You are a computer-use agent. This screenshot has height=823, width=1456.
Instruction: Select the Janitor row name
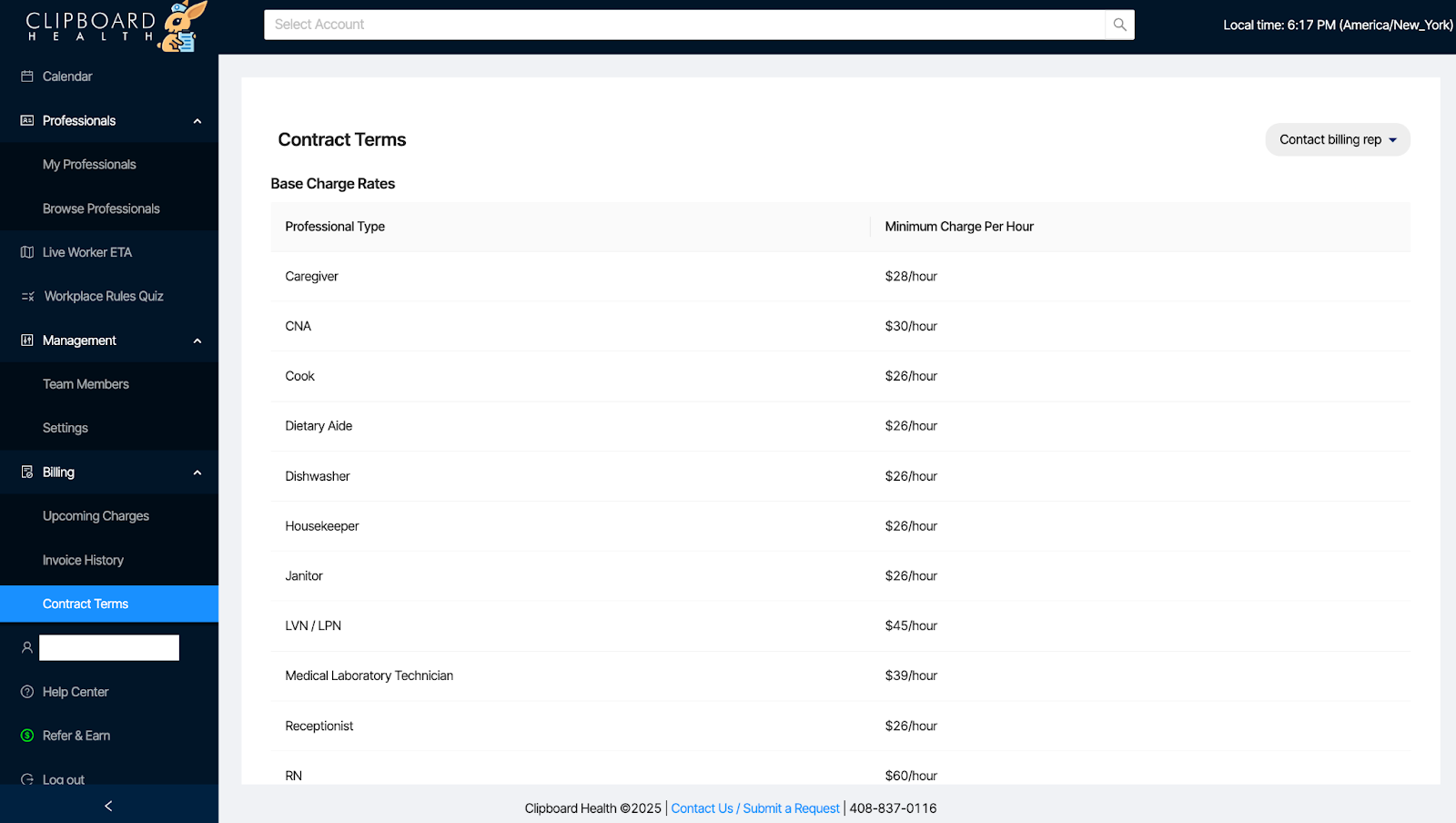coord(303,576)
